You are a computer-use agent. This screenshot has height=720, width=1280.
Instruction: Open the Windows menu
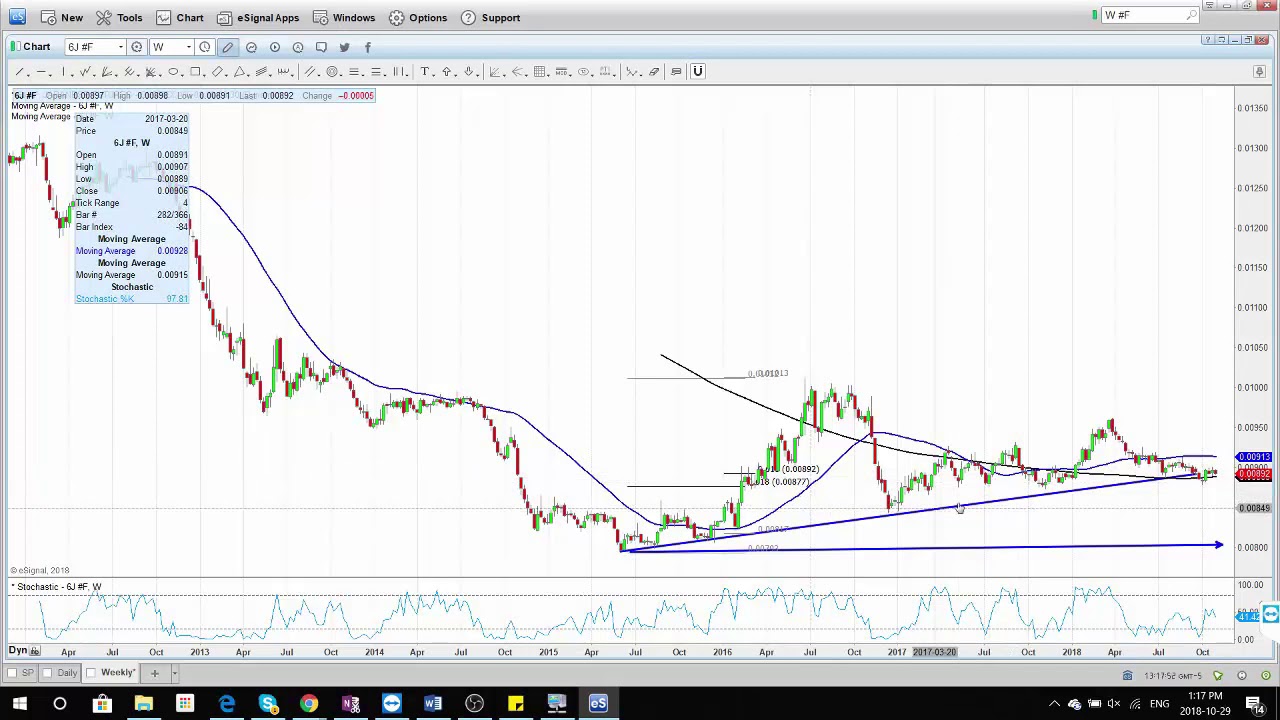343,17
